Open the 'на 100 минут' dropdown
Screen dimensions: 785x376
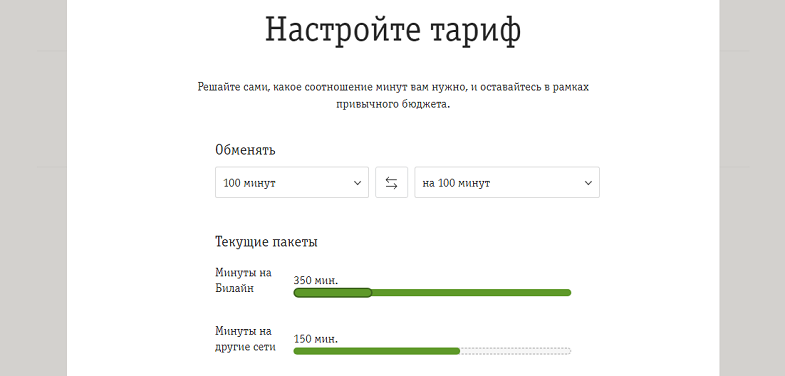pyautogui.click(x=507, y=182)
